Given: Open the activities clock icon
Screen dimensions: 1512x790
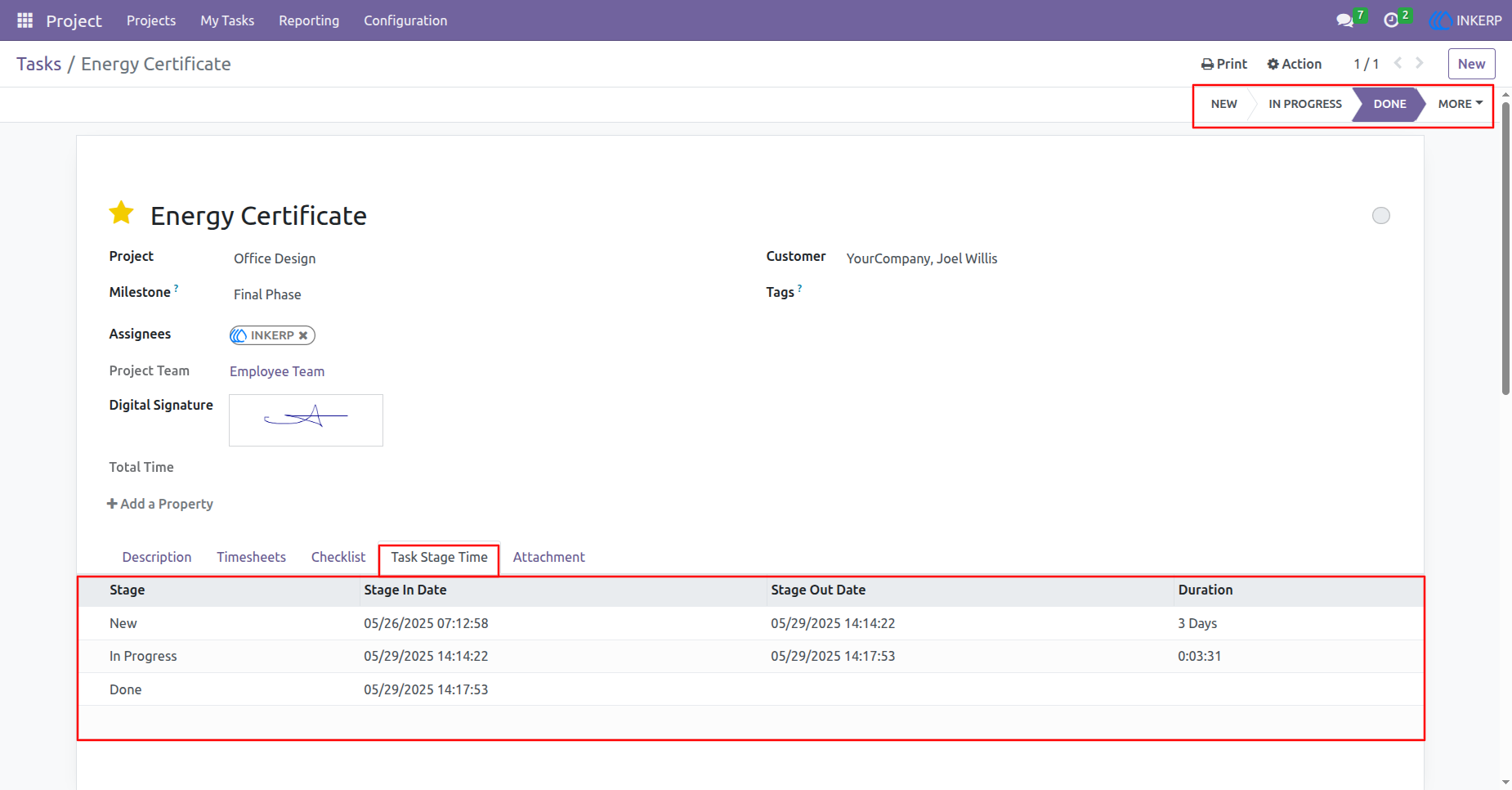Looking at the screenshot, I should pyautogui.click(x=1391, y=20).
